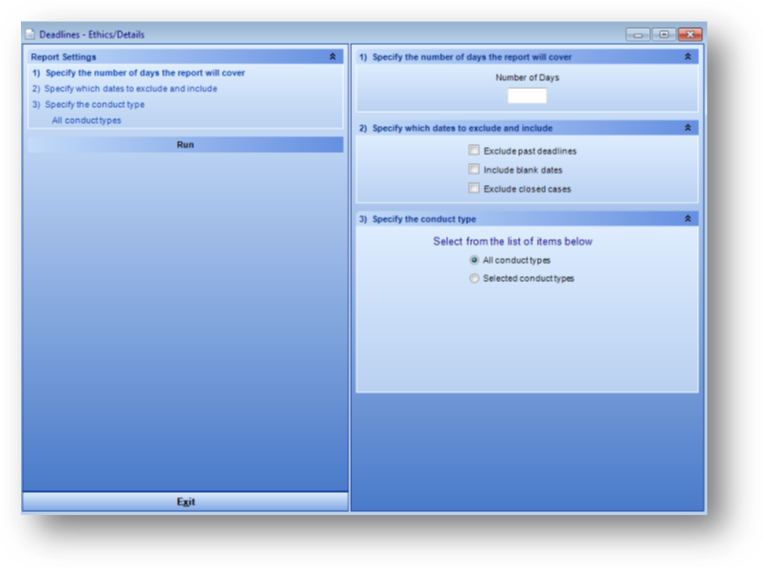The height and width of the screenshot is (569, 763).
Task: Click the document icon in the title bar
Action: tap(30, 34)
